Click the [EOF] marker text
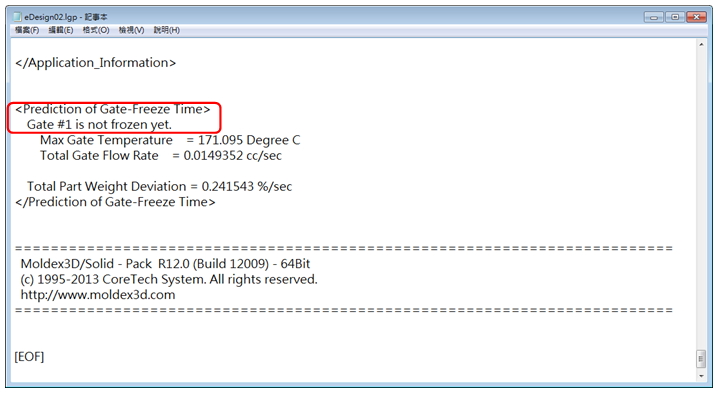The width and height of the screenshot is (719, 395). coord(29,356)
